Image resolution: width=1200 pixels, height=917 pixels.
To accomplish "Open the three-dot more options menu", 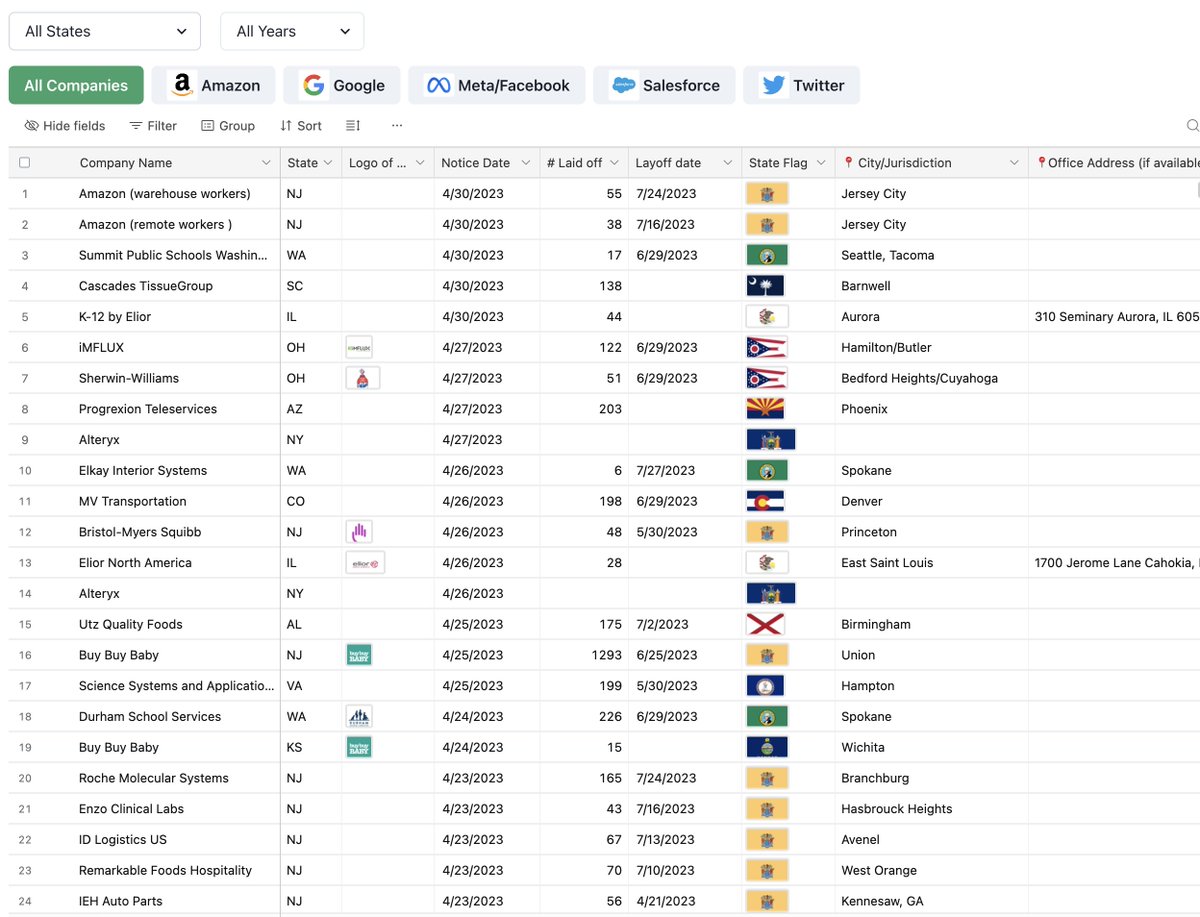I will tap(397, 126).
